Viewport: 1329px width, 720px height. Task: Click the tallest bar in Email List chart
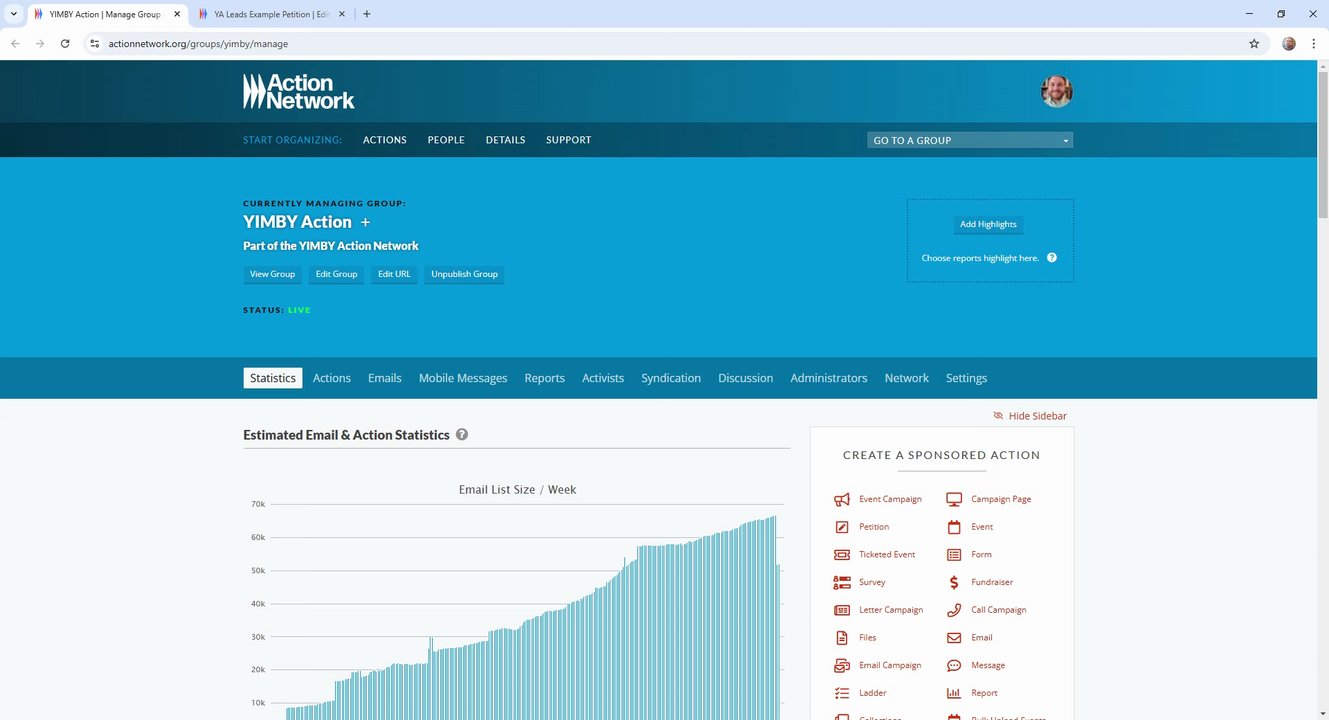pos(774,618)
